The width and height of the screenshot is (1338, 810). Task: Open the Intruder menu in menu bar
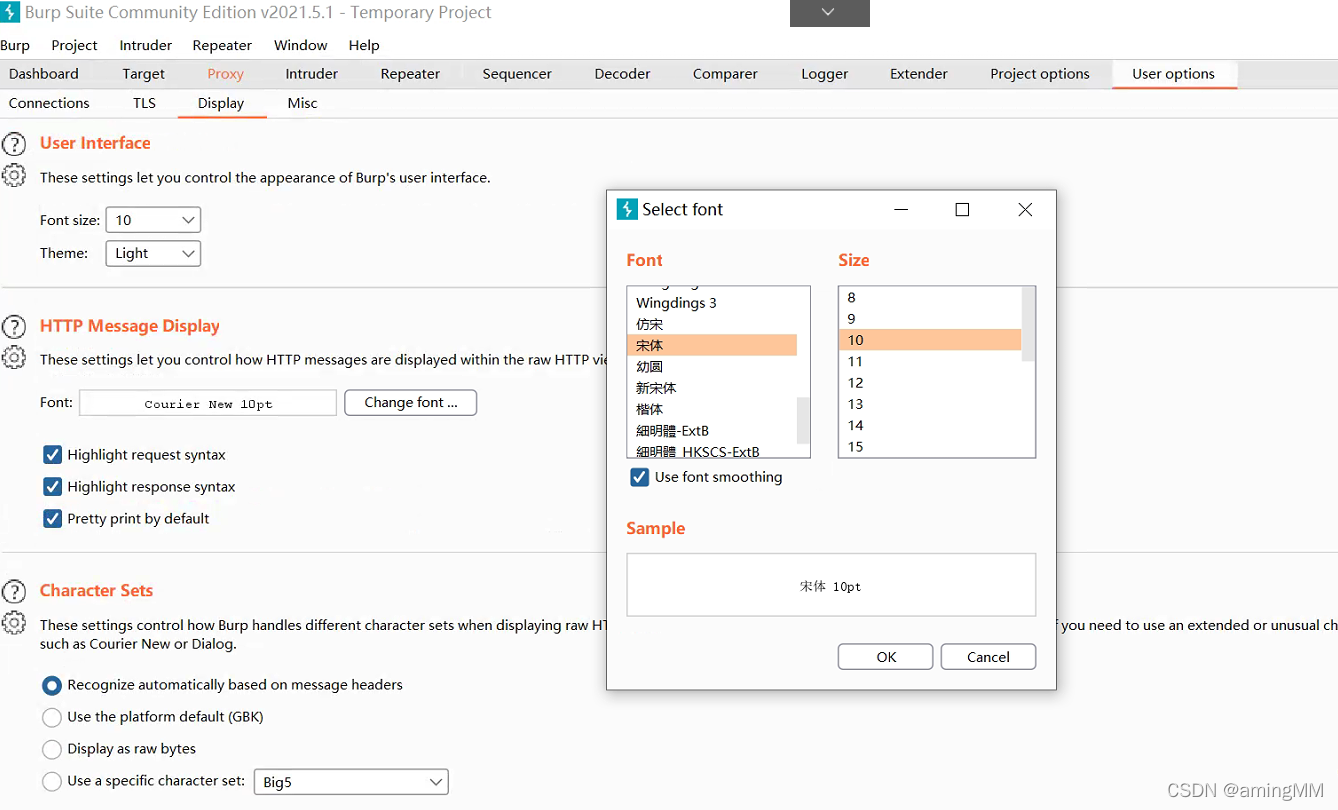146,45
